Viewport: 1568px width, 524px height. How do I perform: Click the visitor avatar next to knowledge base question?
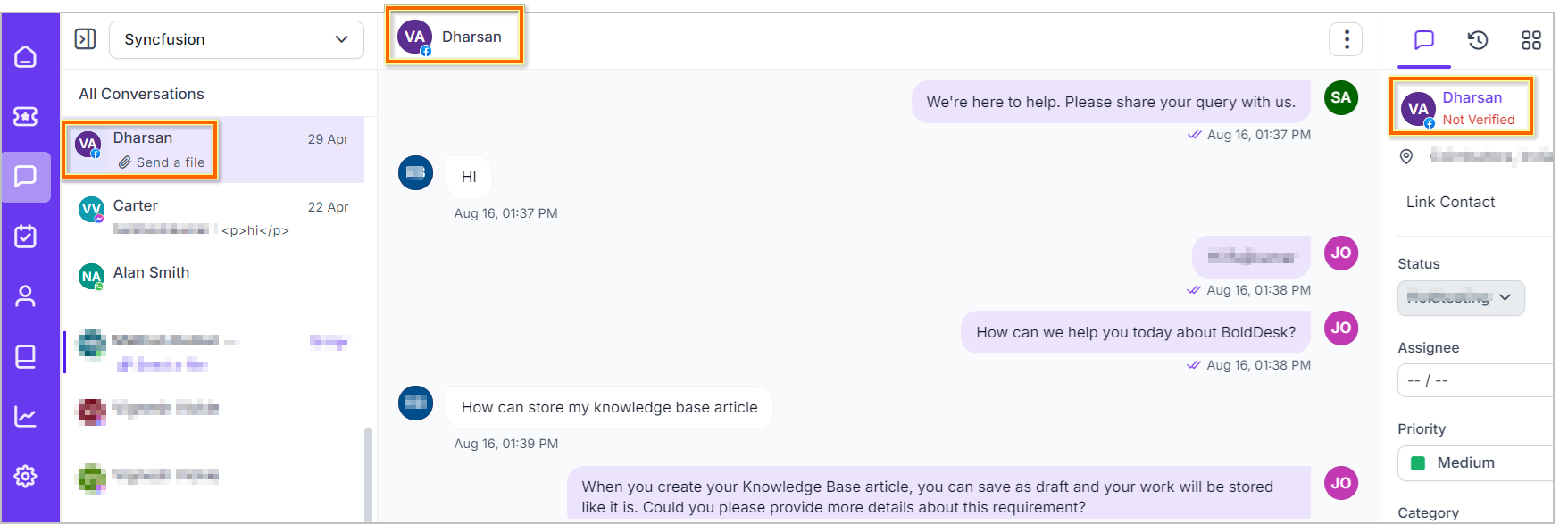coord(415,403)
